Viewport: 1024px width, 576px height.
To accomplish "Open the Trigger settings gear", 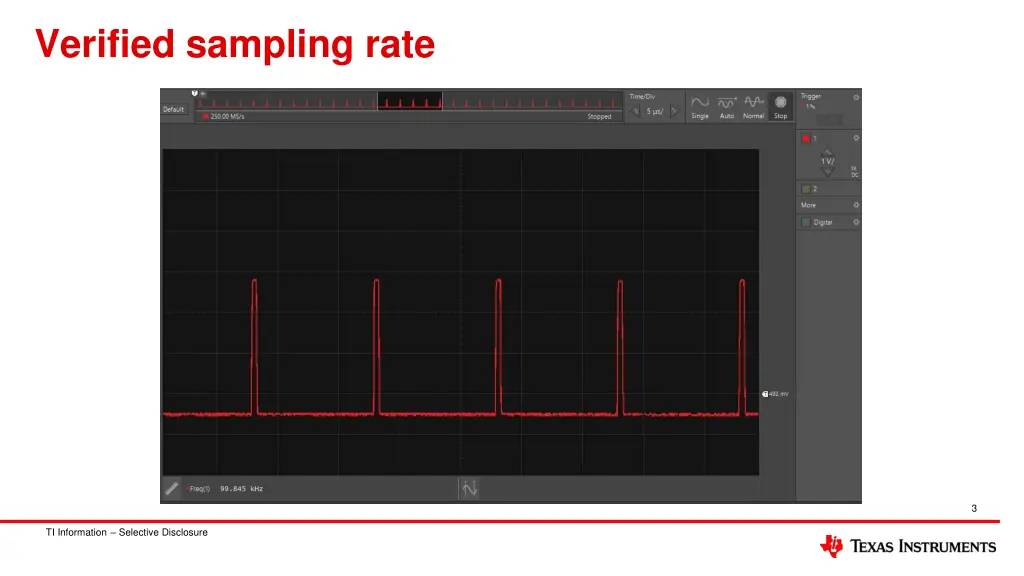I will (x=855, y=96).
